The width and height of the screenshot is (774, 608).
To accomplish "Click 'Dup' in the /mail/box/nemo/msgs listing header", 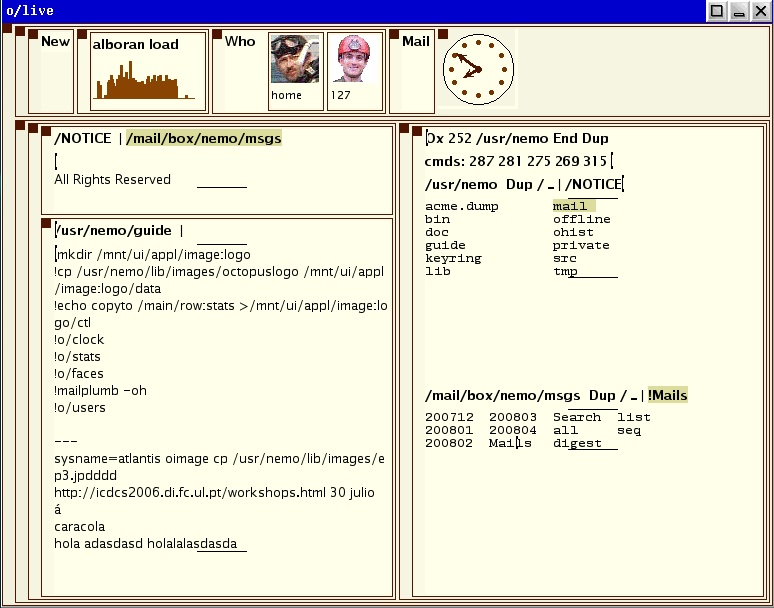I will 602,396.
